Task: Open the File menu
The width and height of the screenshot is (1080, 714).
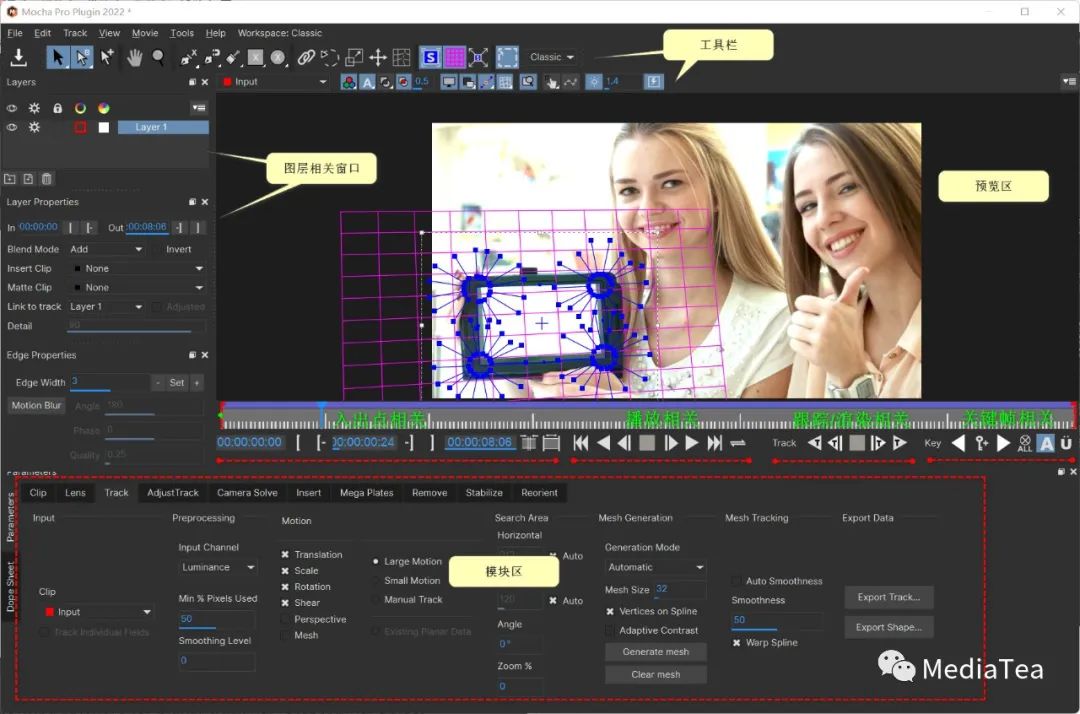Action: (15, 33)
